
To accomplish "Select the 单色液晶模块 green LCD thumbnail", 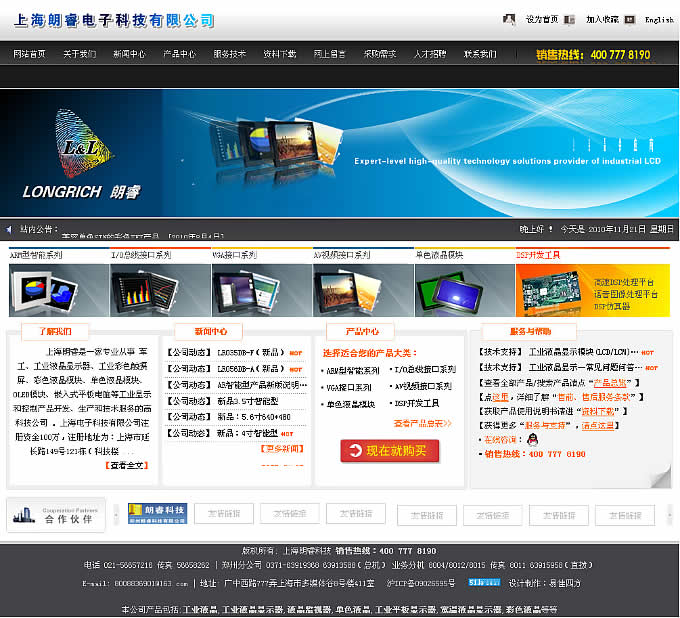I will (464, 289).
